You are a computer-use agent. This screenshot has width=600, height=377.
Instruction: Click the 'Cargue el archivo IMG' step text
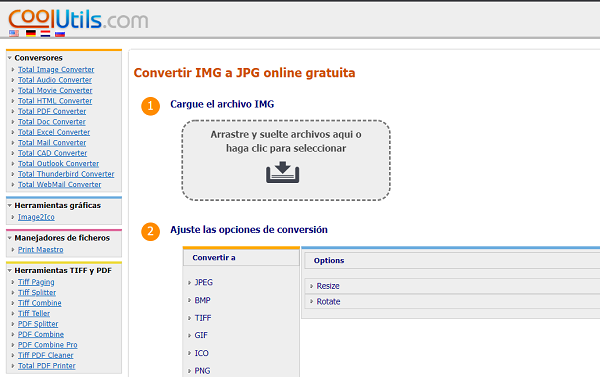pos(222,104)
